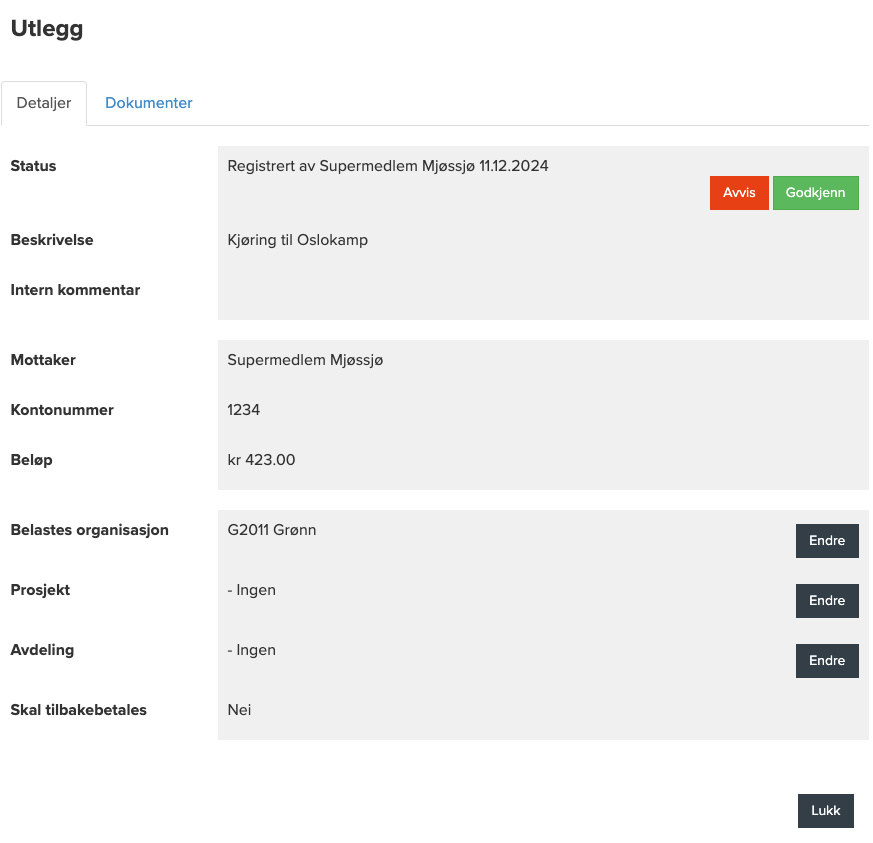The image size is (873, 843).
Task: Select the amount kr 423.00
Action: [x=261, y=460]
